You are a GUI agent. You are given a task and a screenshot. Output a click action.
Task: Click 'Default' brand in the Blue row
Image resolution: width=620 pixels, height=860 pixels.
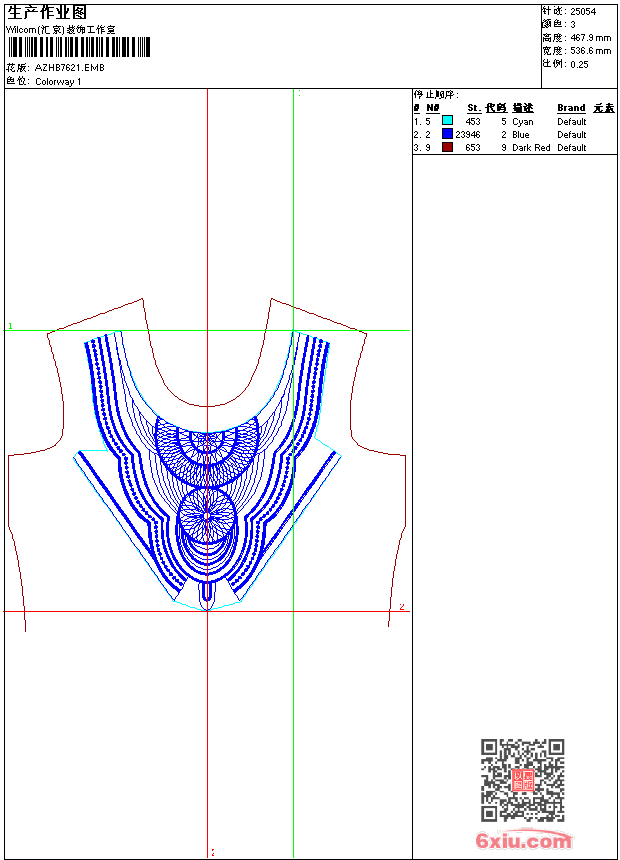pos(572,135)
